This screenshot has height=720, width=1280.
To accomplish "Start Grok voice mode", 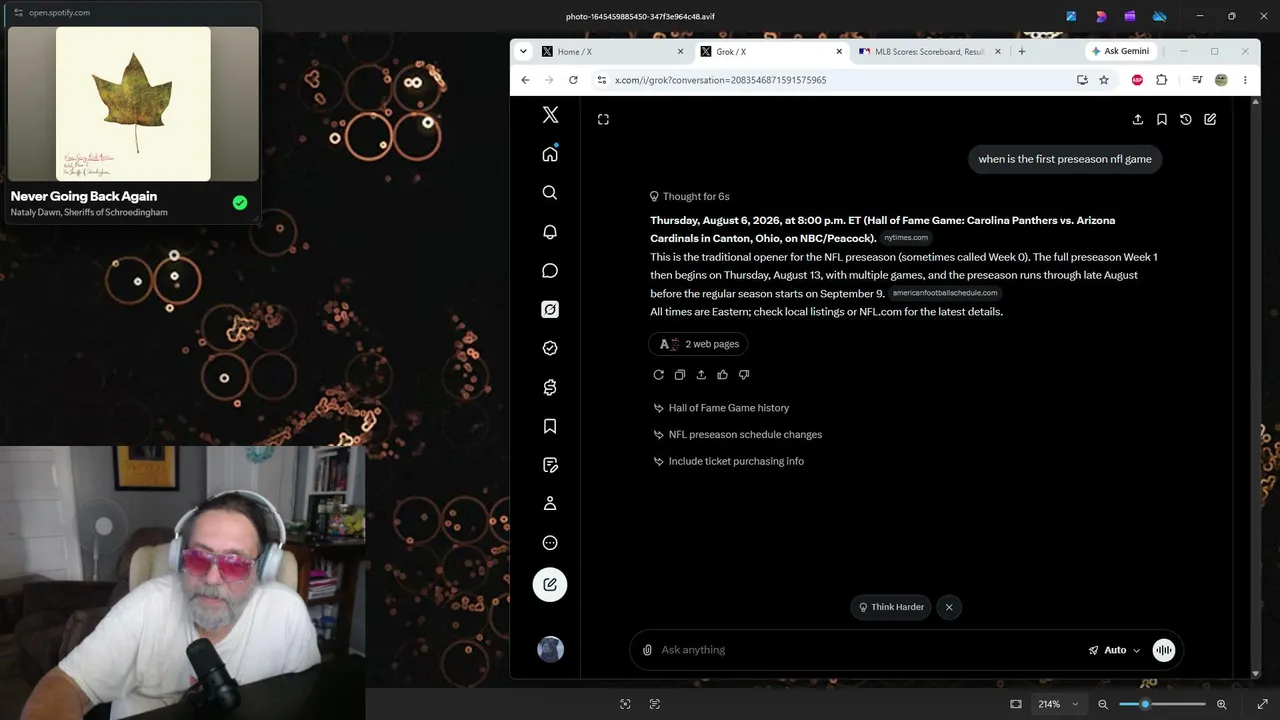I will tap(1164, 650).
